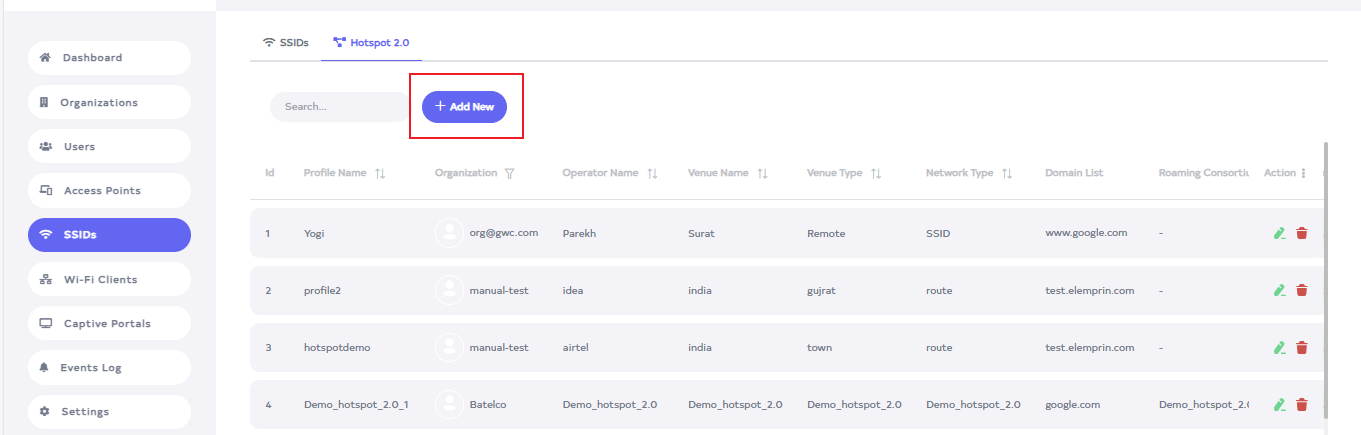
Task: Delete the profile2 row using trash icon
Action: [x=1302, y=290]
